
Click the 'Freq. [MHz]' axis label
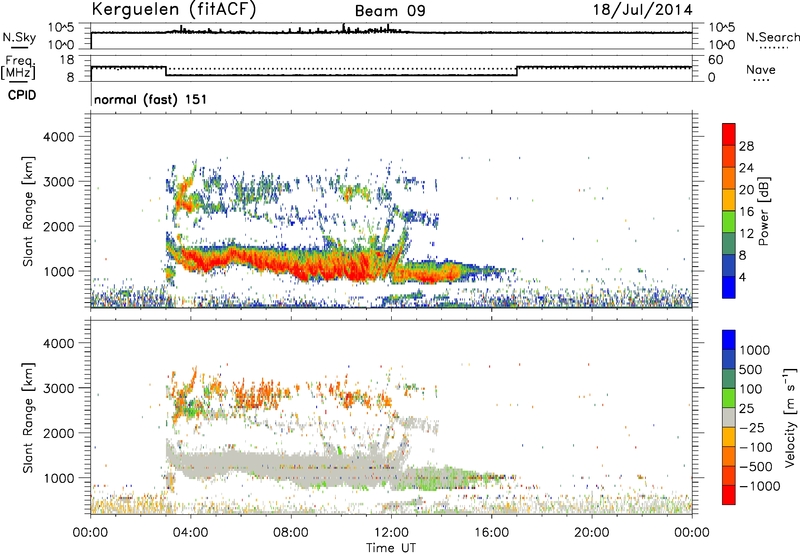pyautogui.click(x=18, y=67)
